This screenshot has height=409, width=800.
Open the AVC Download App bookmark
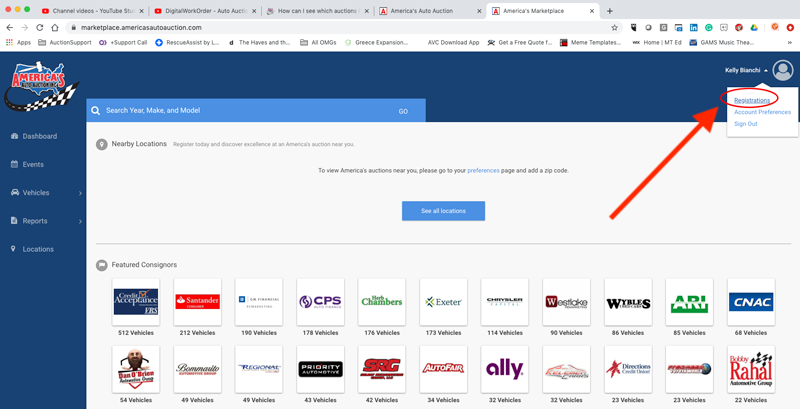tap(454, 43)
